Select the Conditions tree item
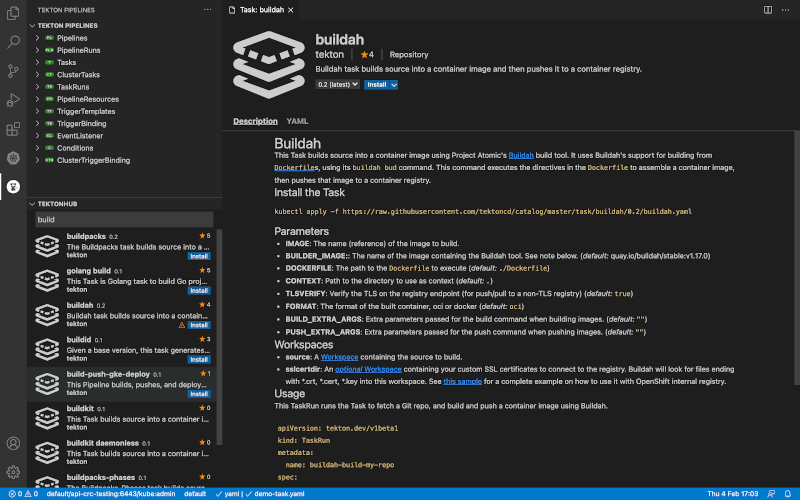Image resolution: width=800 pixels, height=500 pixels. coord(75,148)
